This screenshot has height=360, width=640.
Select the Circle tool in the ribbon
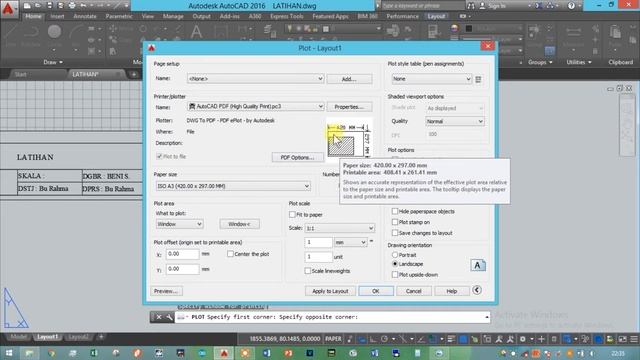click(x=54, y=32)
